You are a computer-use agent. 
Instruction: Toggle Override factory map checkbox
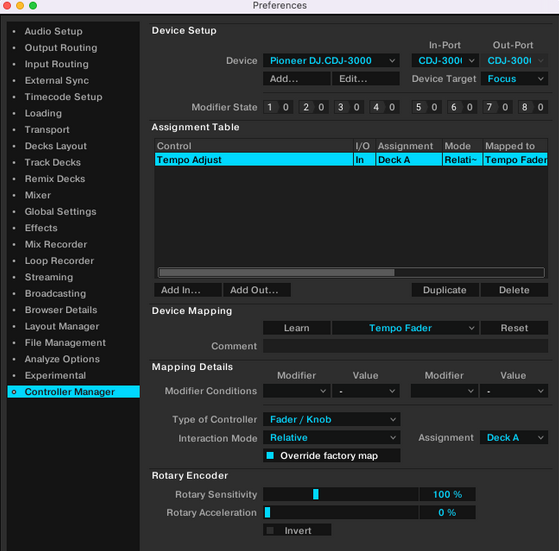pos(270,455)
